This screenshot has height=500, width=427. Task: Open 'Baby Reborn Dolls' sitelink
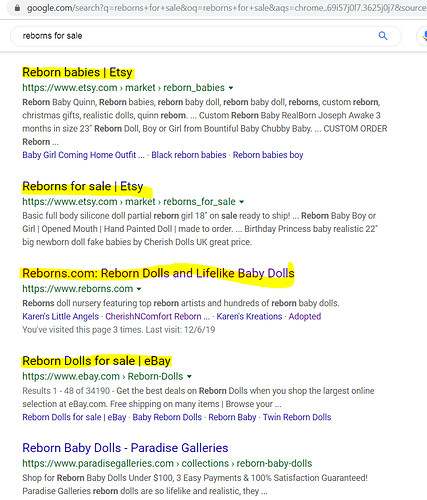167,417
